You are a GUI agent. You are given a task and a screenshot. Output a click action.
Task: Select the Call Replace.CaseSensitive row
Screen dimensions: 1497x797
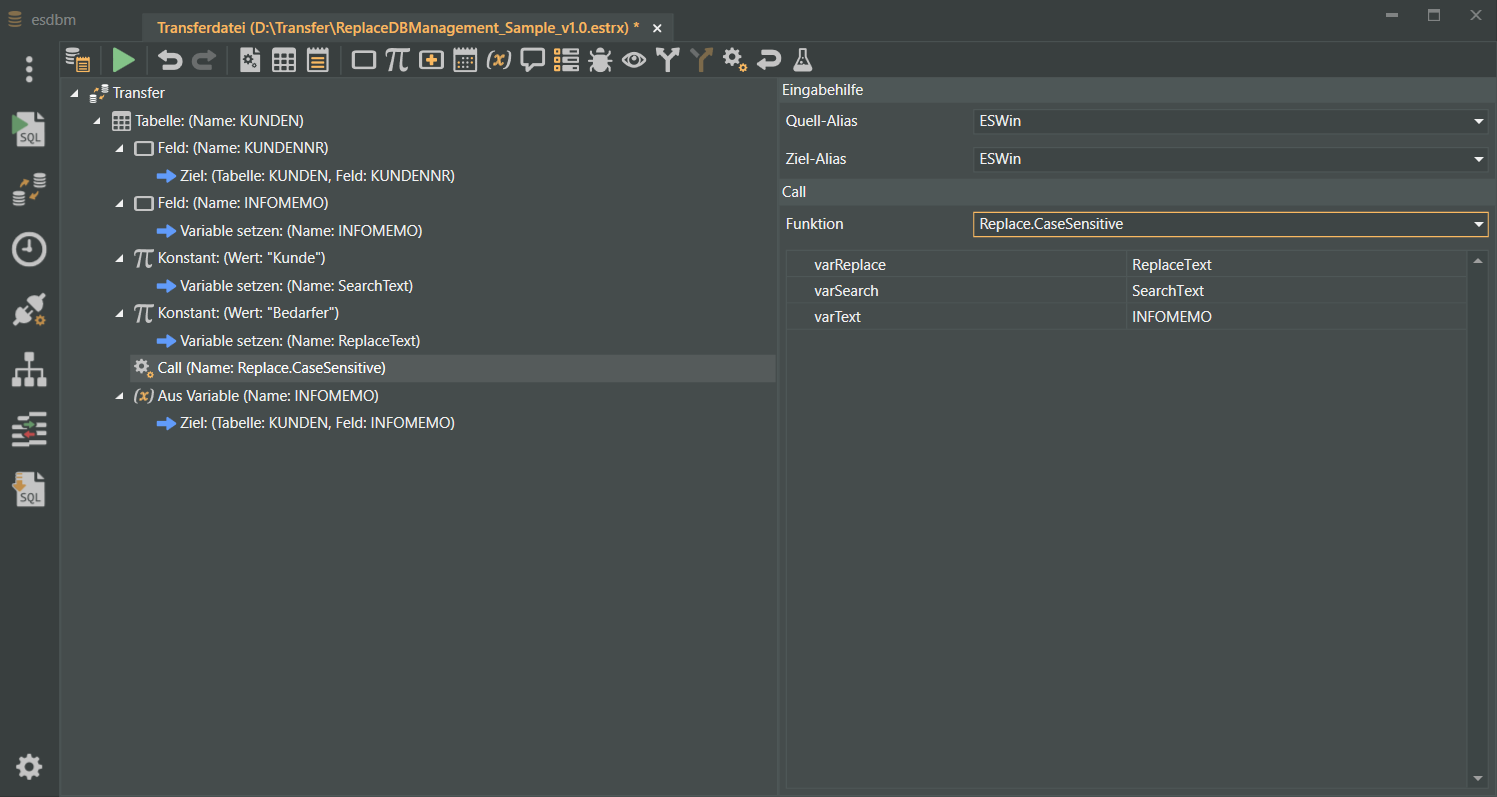[x=453, y=368]
